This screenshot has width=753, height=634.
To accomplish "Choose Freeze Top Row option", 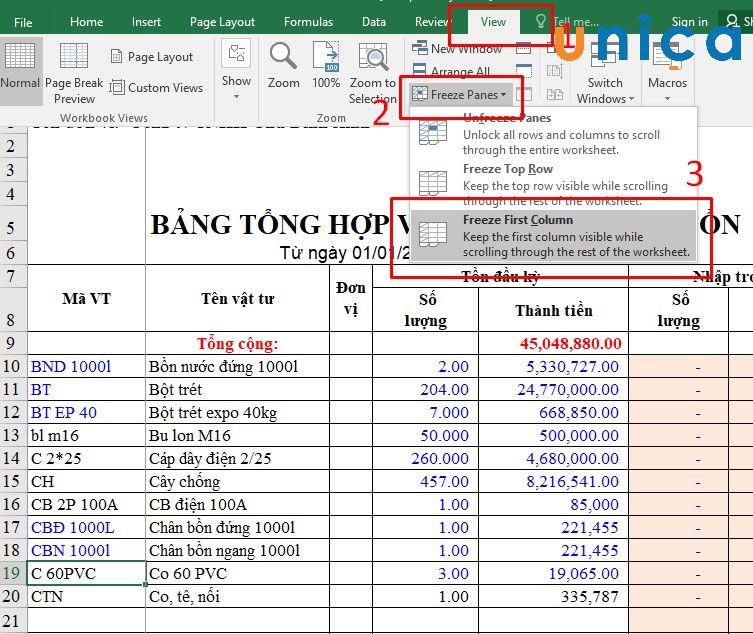I will 553,184.
